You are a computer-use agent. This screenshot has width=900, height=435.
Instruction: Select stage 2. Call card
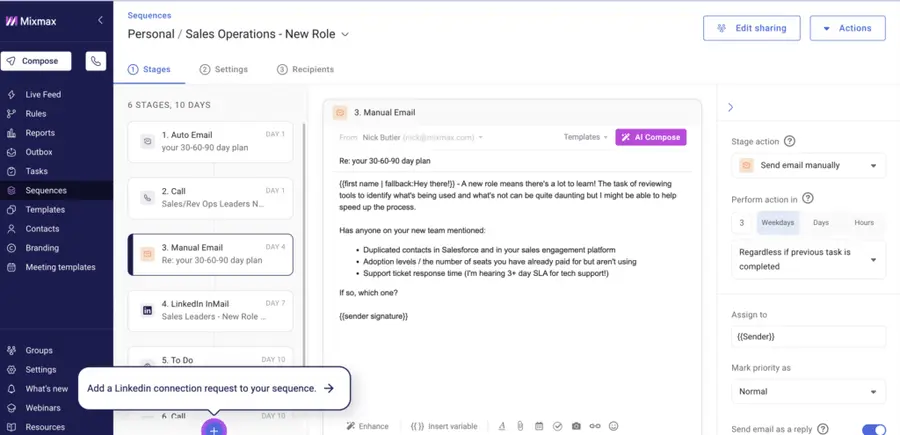210,198
